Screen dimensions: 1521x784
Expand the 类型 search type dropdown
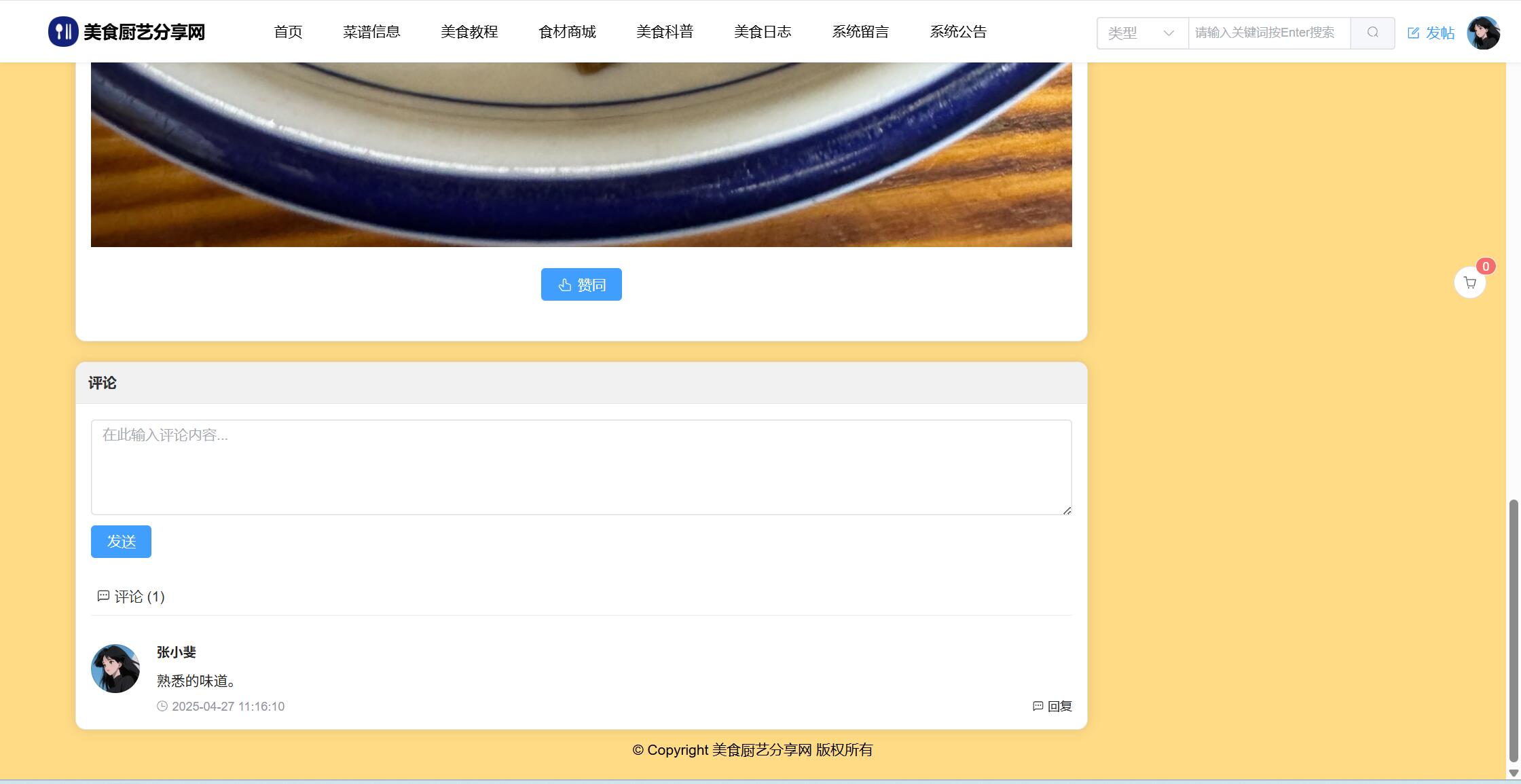coord(1142,33)
